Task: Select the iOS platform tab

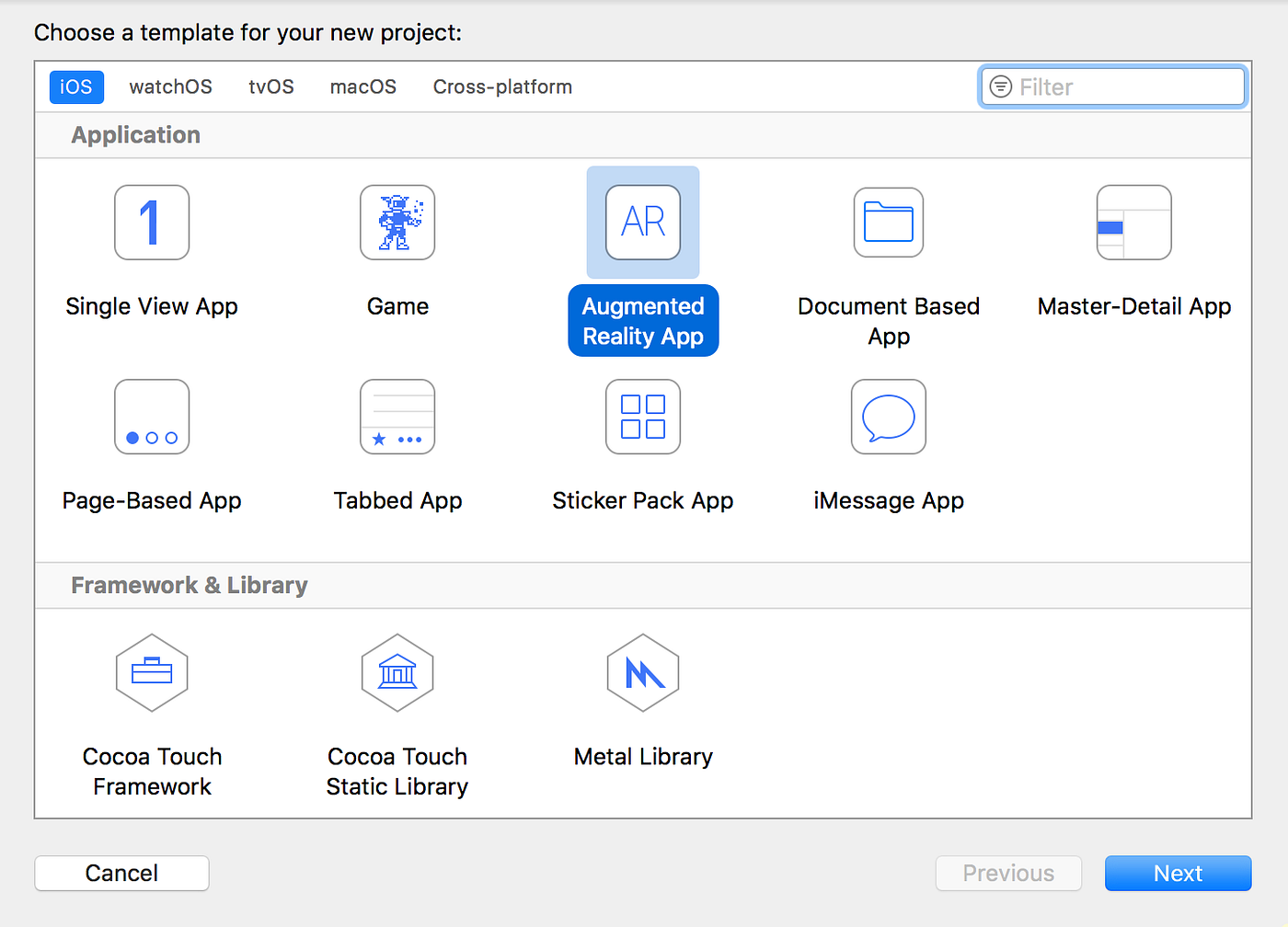Action: tap(76, 86)
